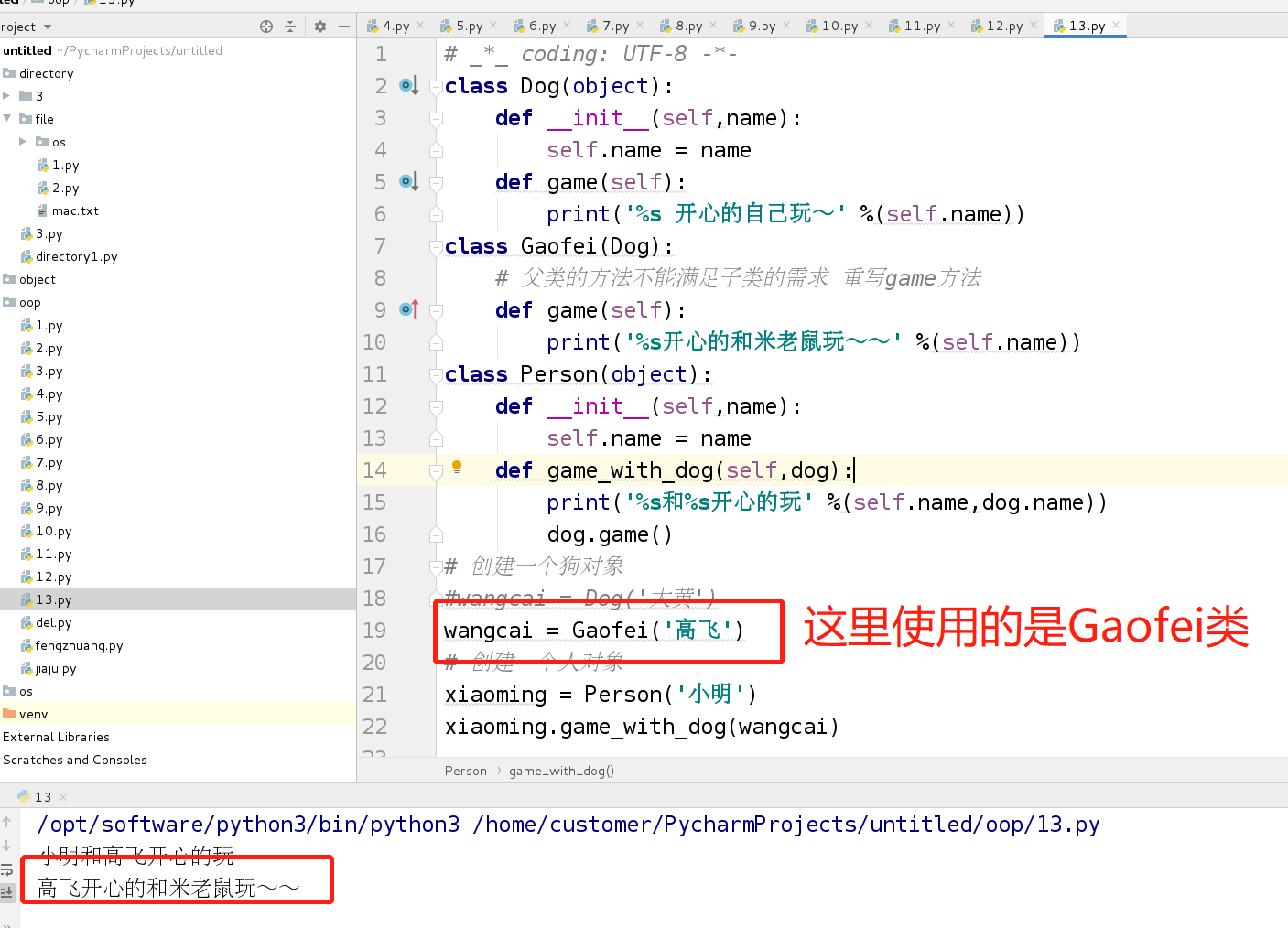Screen dimensions: 1288x928
Task: Click the overridden marker on line 2
Action: point(409,86)
